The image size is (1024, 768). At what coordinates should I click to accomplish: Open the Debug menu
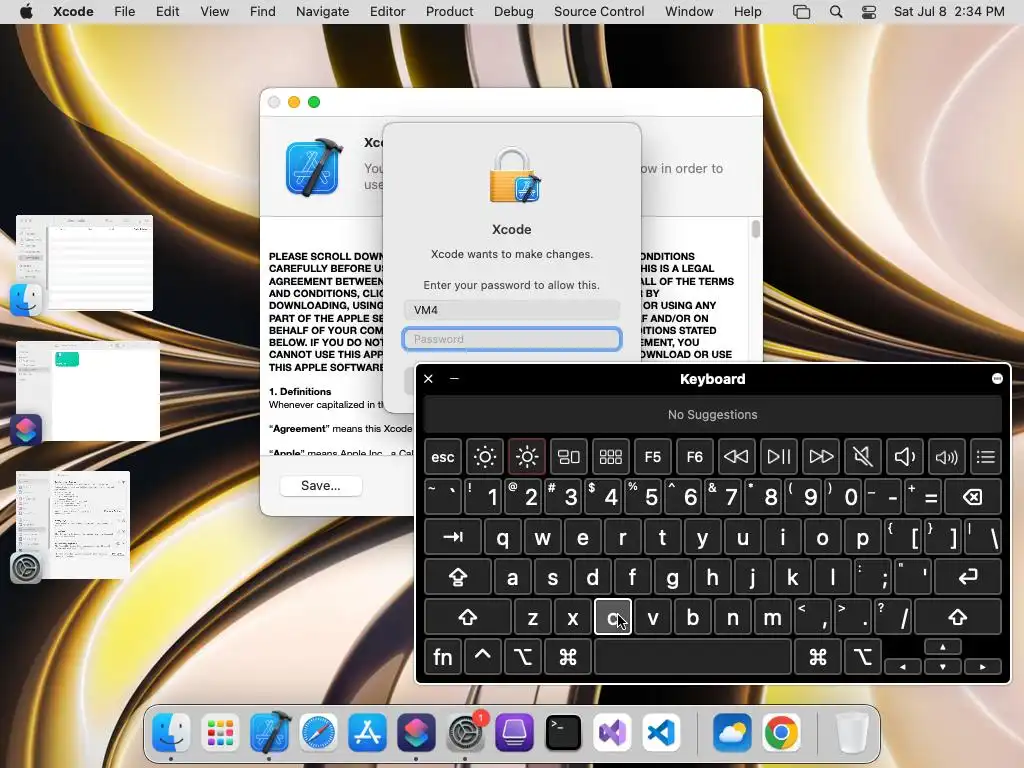[x=513, y=11]
